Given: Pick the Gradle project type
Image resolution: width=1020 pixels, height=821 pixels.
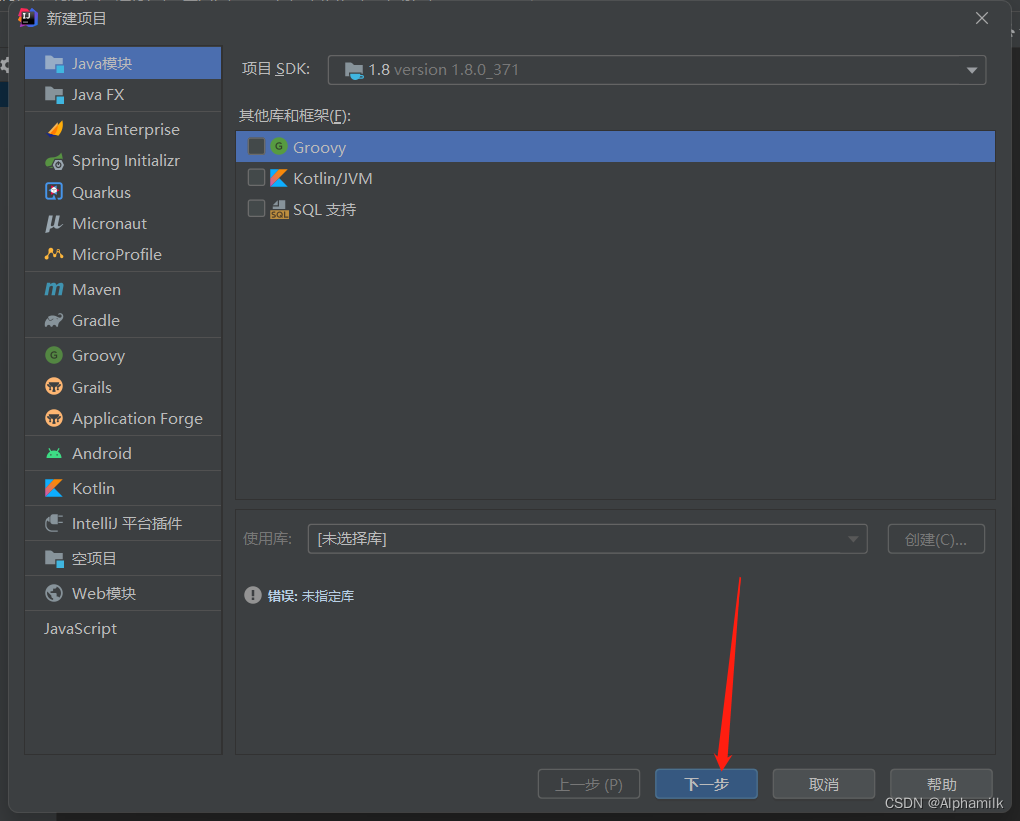Looking at the screenshot, I should click(123, 320).
